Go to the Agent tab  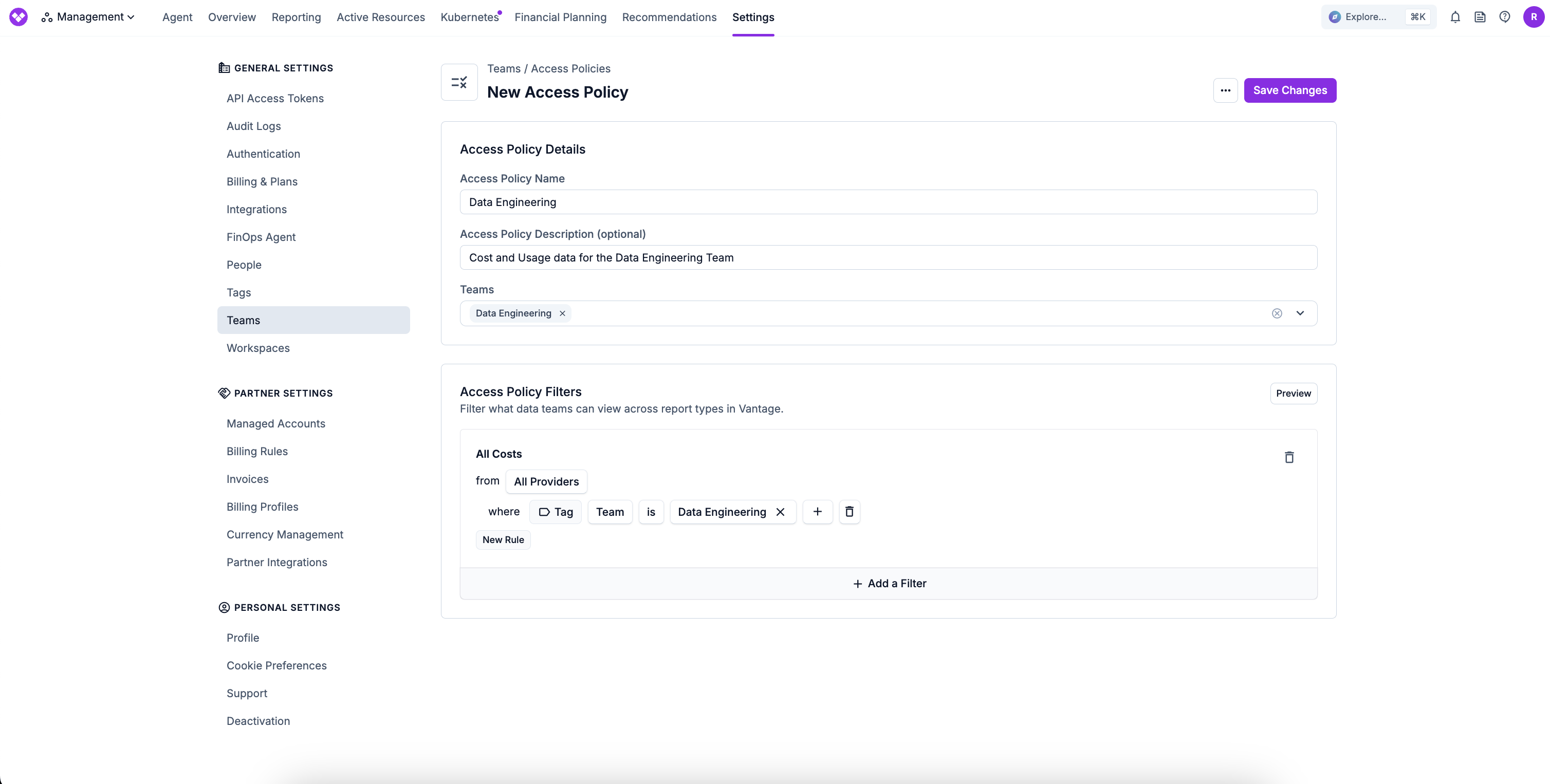click(177, 17)
